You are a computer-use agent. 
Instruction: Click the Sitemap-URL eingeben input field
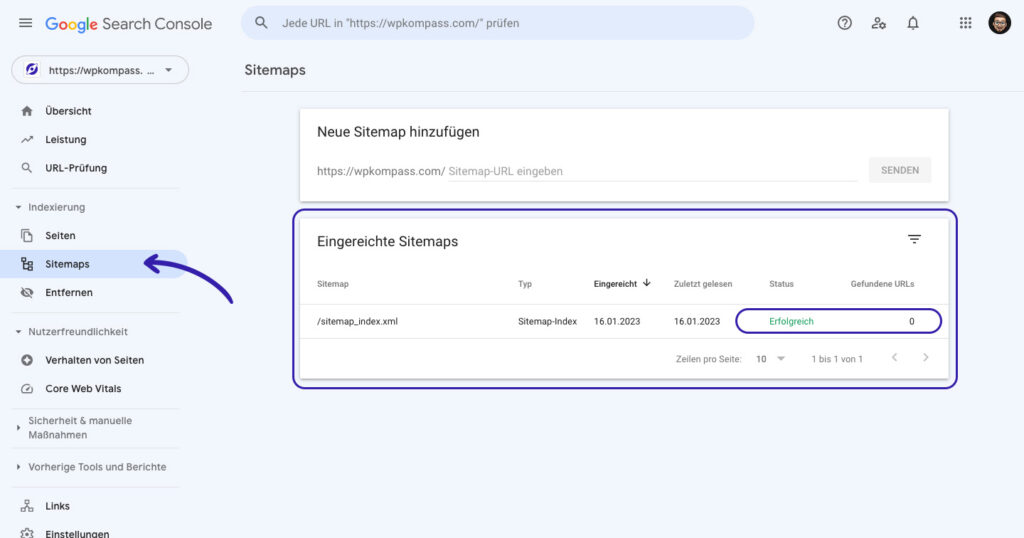650,171
